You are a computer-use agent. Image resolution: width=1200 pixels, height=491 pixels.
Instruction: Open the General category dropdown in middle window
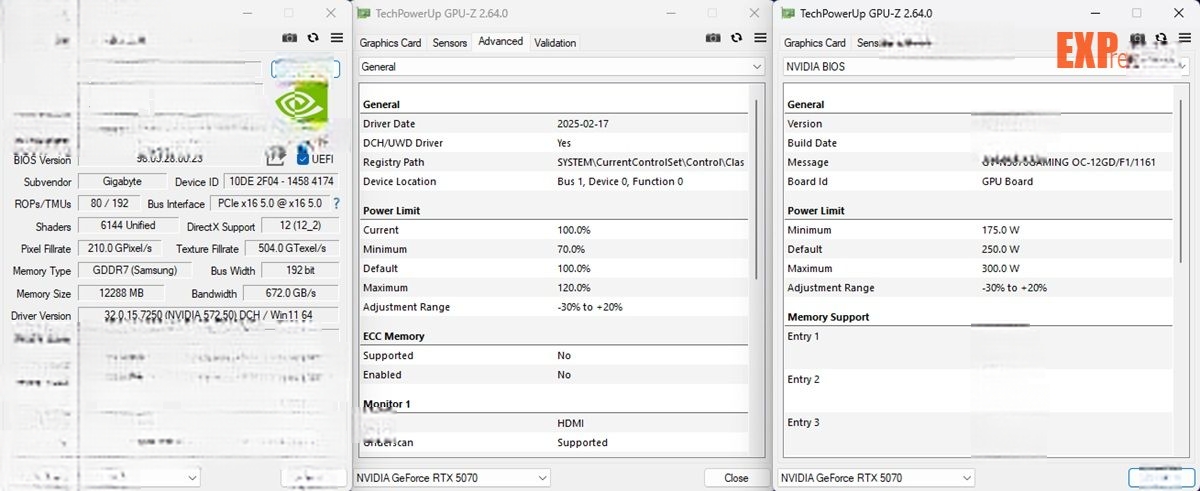(x=562, y=67)
